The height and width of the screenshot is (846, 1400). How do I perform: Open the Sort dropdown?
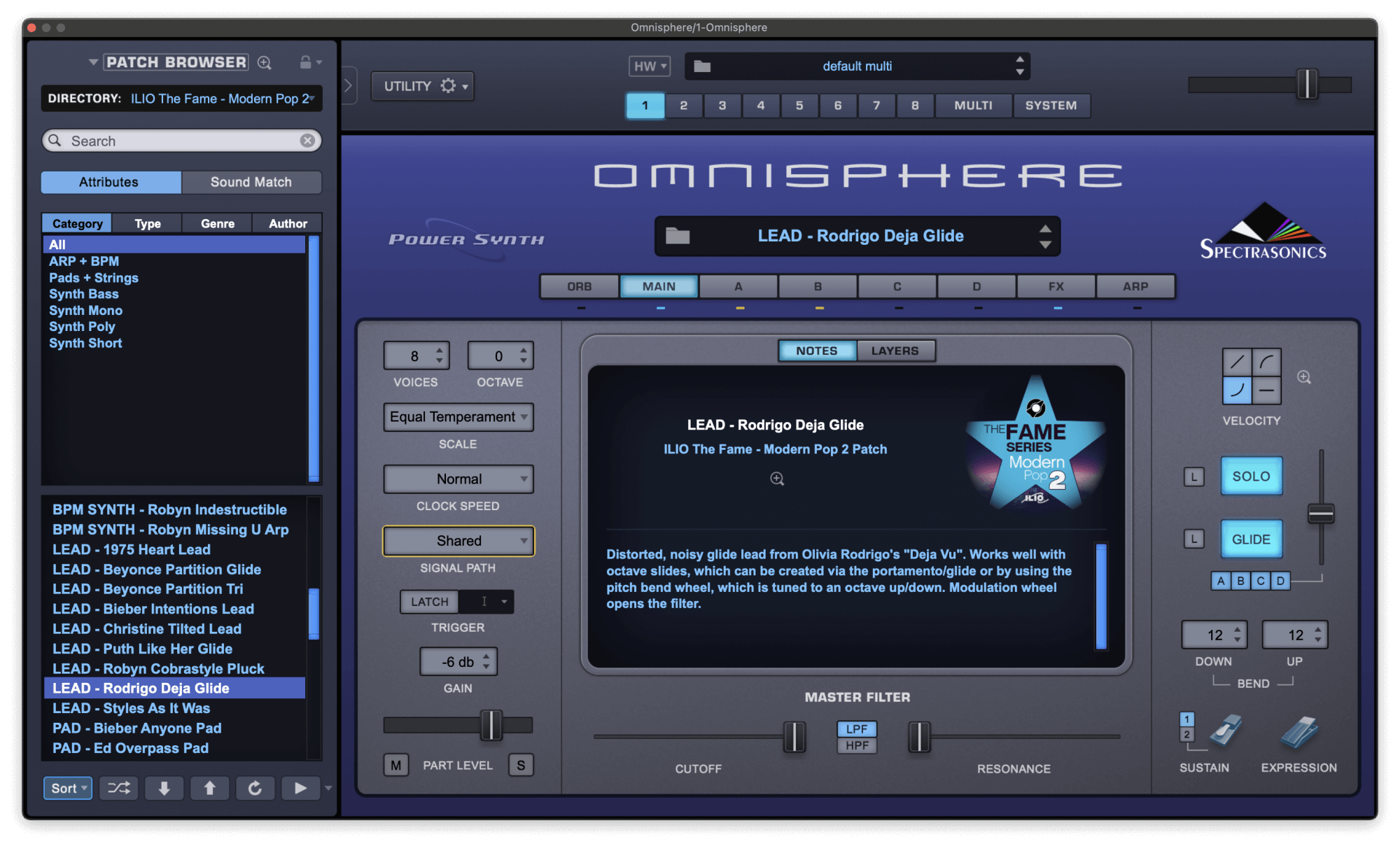pyautogui.click(x=68, y=788)
